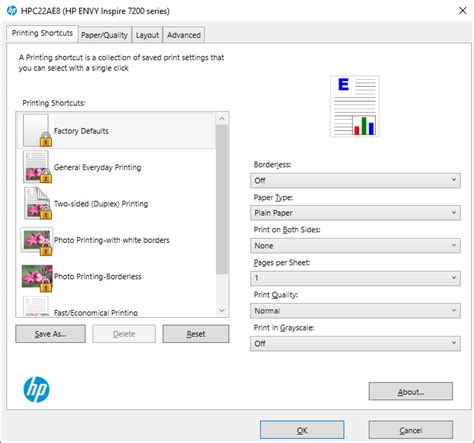
Task: Confirm with the OK button
Action: click(302, 430)
